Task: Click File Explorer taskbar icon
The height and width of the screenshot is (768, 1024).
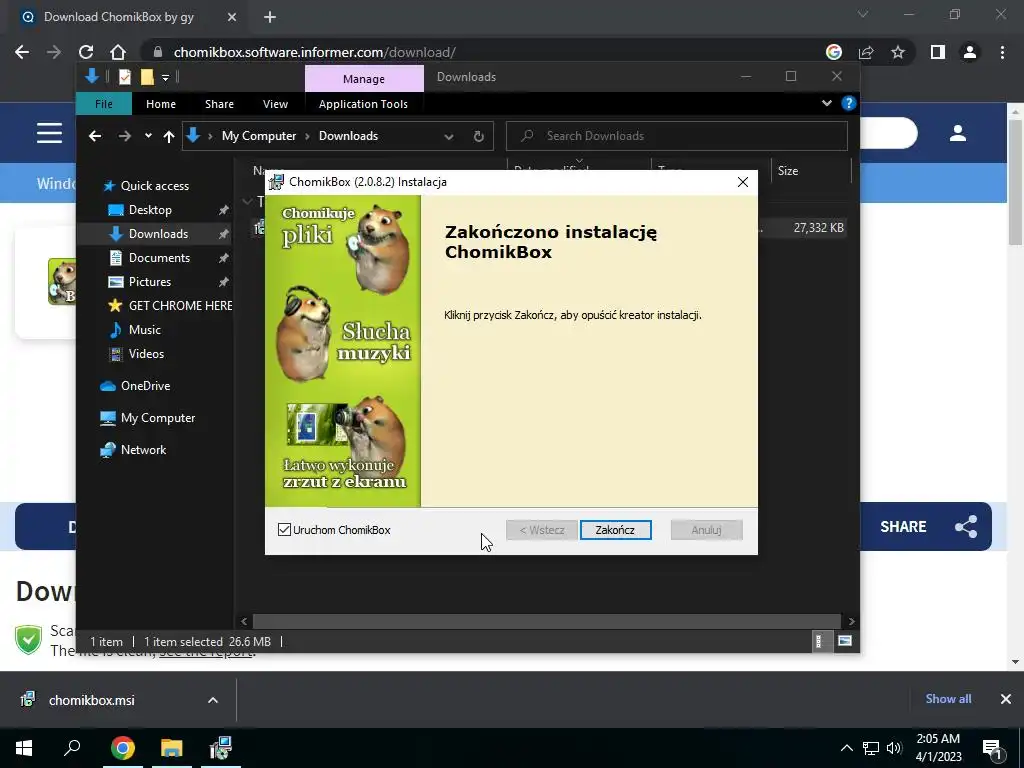Action: (x=171, y=748)
